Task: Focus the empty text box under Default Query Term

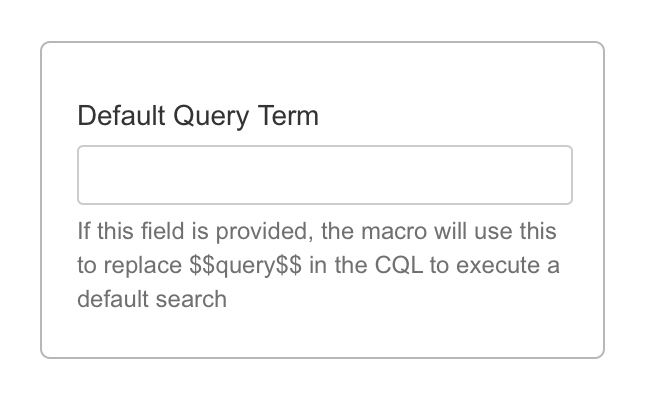Action: pos(324,175)
